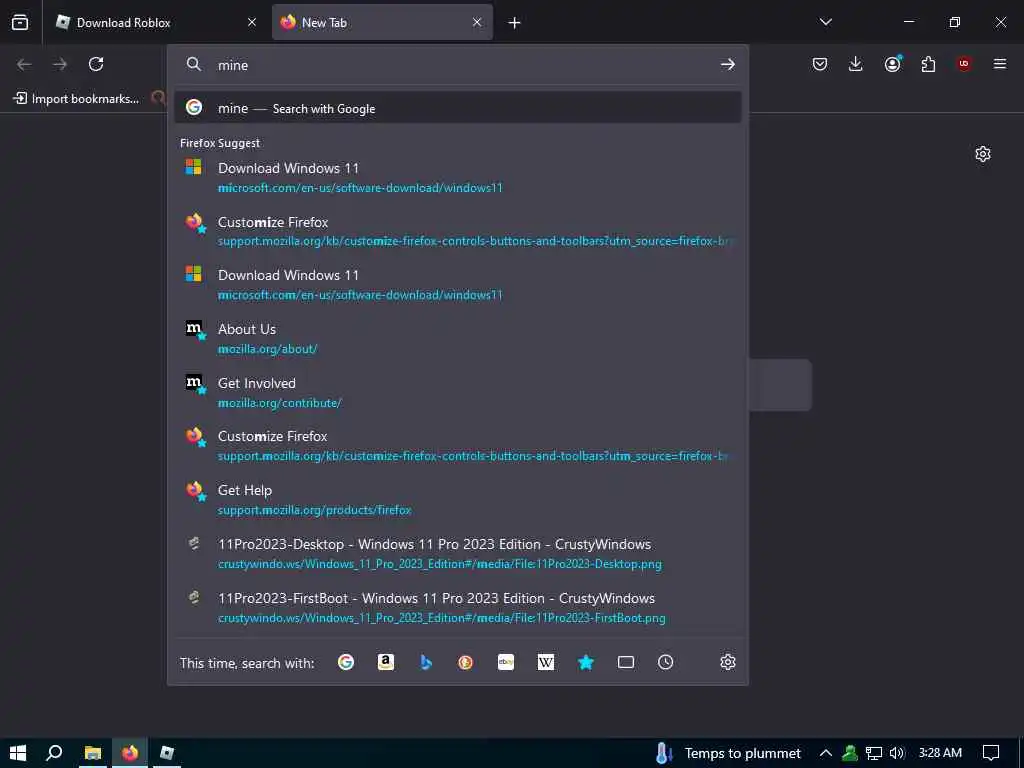Search this time with Bing
The width and height of the screenshot is (1024, 768).
[x=426, y=662]
